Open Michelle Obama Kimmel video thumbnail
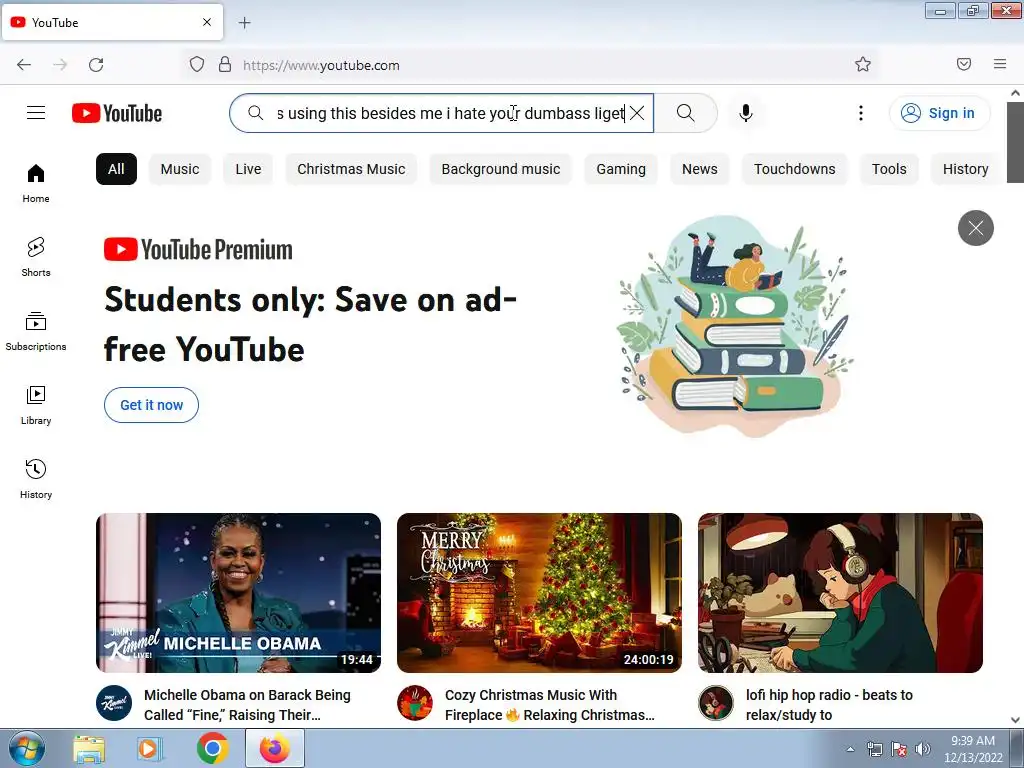The height and width of the screenshot is (768, 1024). coord(238,593)
